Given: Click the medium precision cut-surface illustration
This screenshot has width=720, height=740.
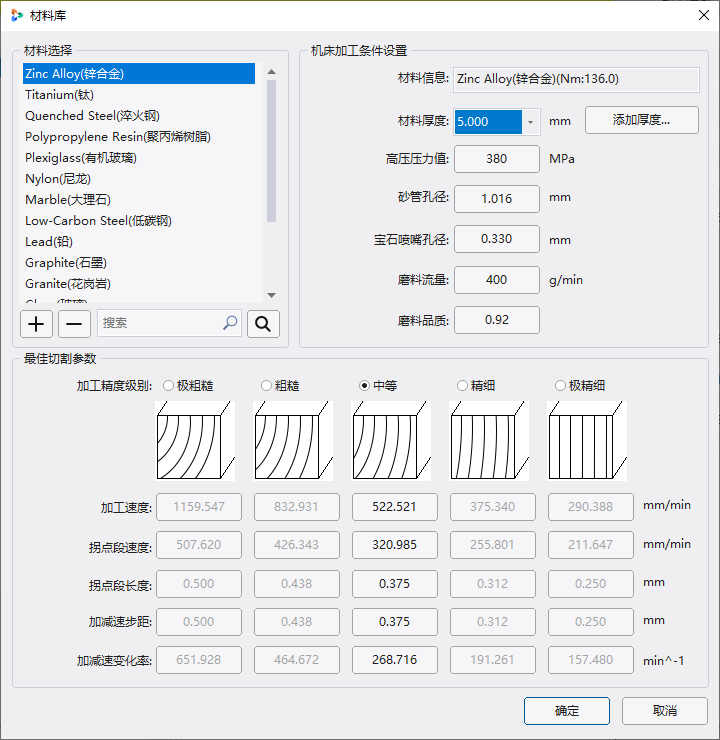Looking at the screenshot, I should [x=390, y=443].
